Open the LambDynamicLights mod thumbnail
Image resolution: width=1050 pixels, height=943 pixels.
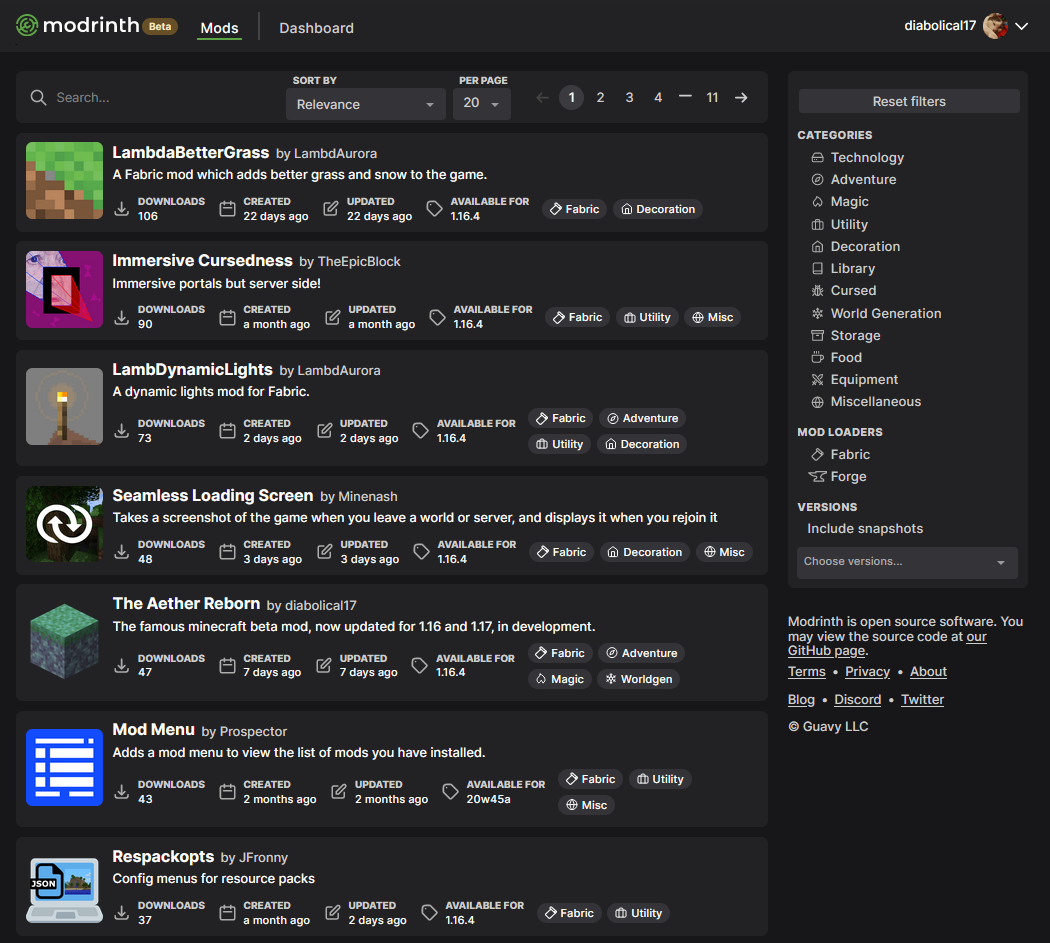[64, 407]
